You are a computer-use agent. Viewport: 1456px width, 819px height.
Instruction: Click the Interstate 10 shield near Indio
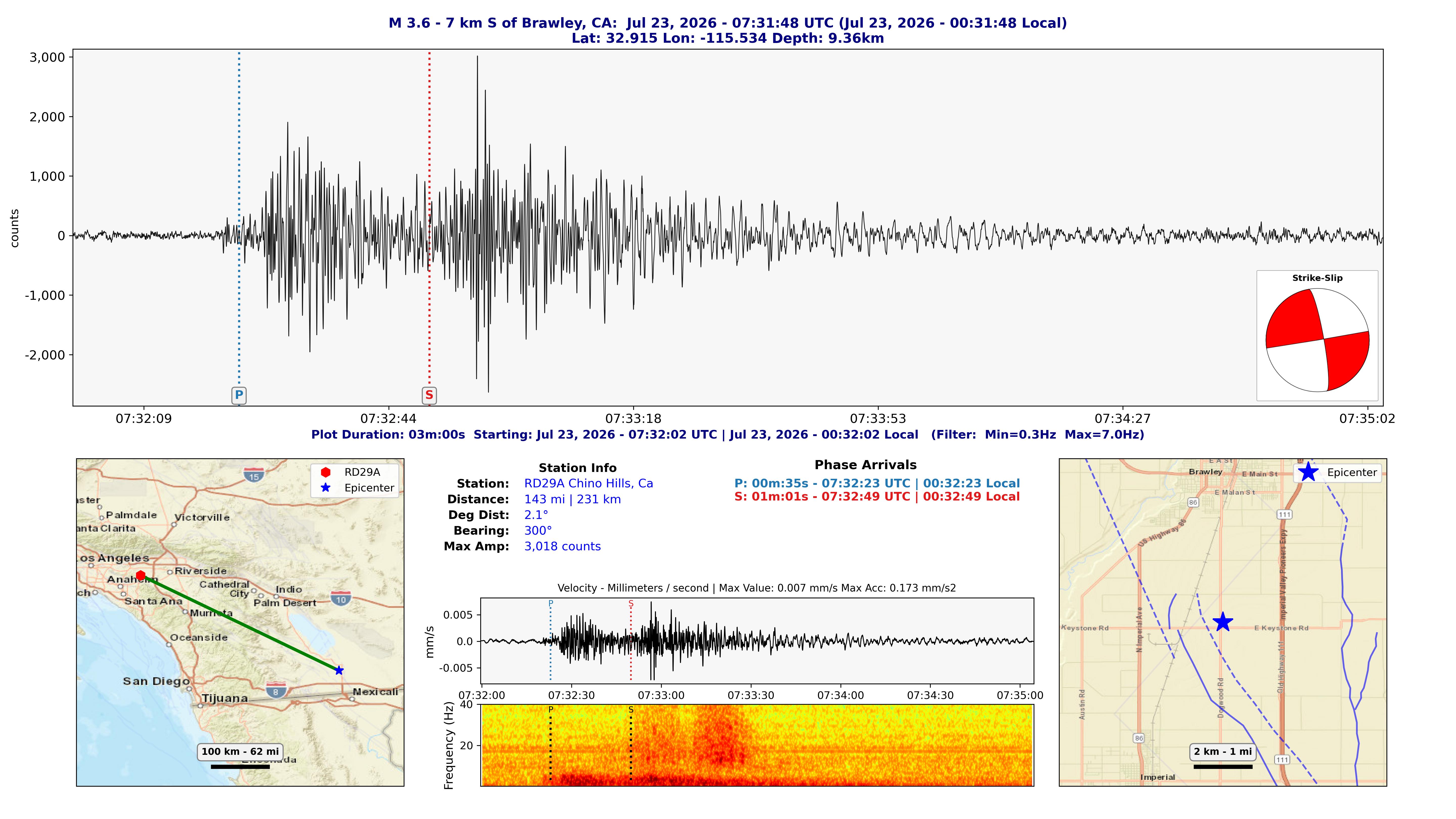(341, 599)
